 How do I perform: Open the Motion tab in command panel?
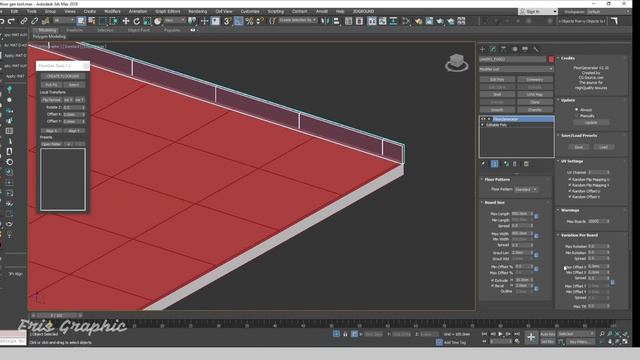515,49
